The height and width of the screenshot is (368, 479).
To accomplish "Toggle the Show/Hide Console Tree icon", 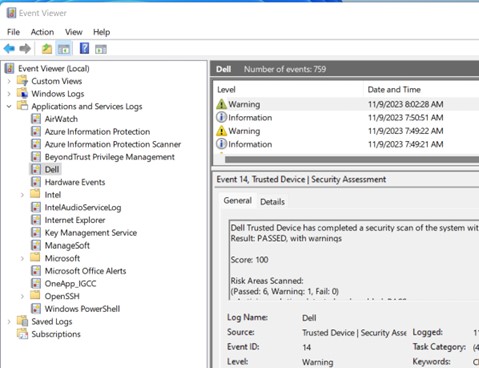I will pyautogui.click(x=64, y=49).
